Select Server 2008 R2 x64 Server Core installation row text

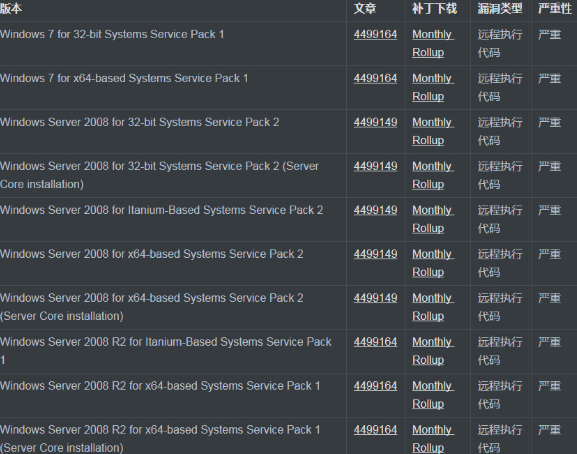tap(160, 439)
